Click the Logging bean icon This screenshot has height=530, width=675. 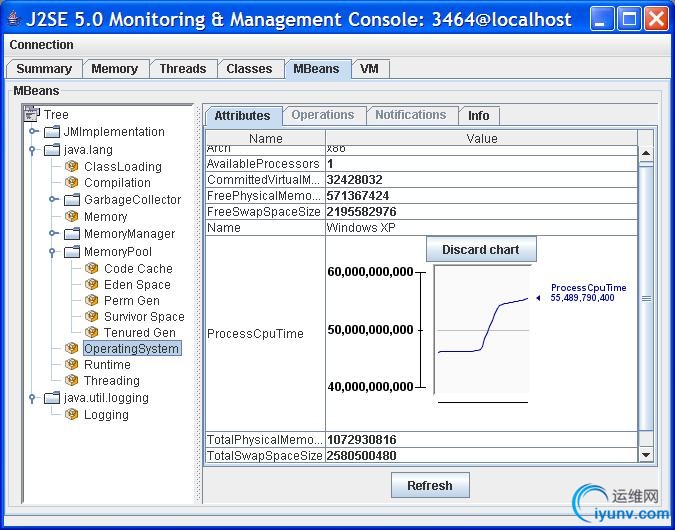click(71, 414)
